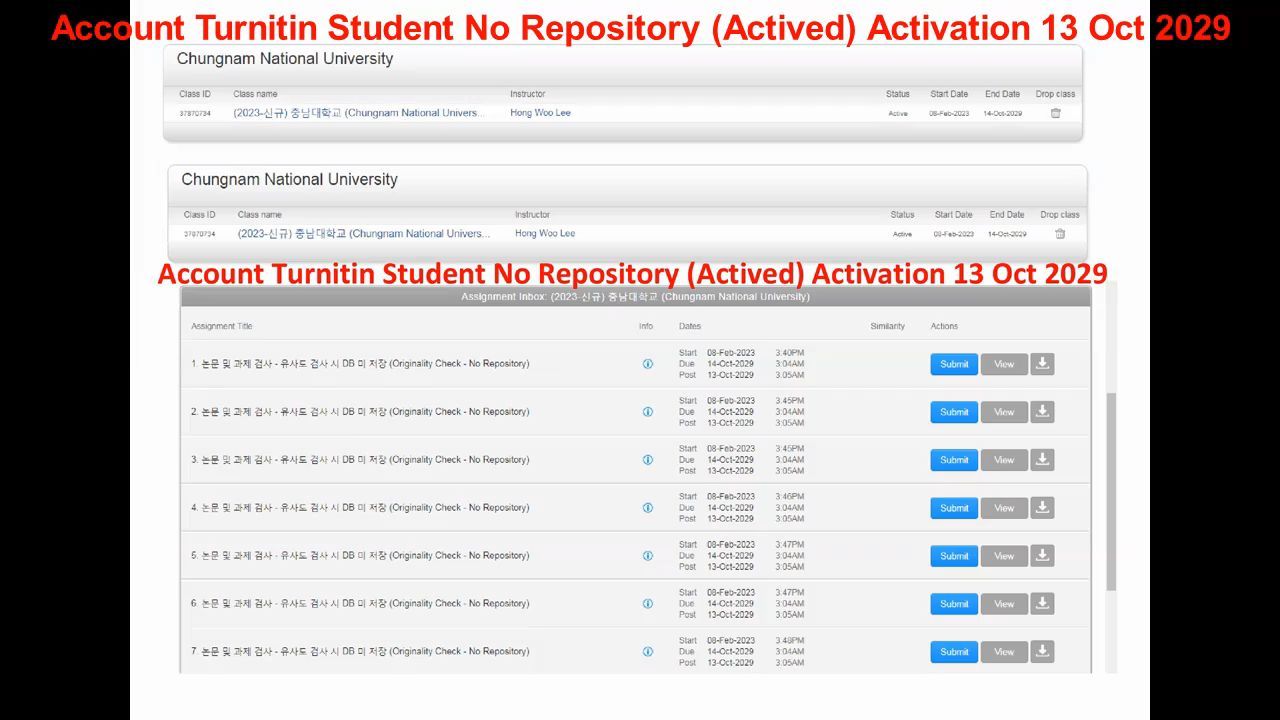This screenshot has height=720, width=1280.
Task: Click assignment 5 title text
Action: 360,556
